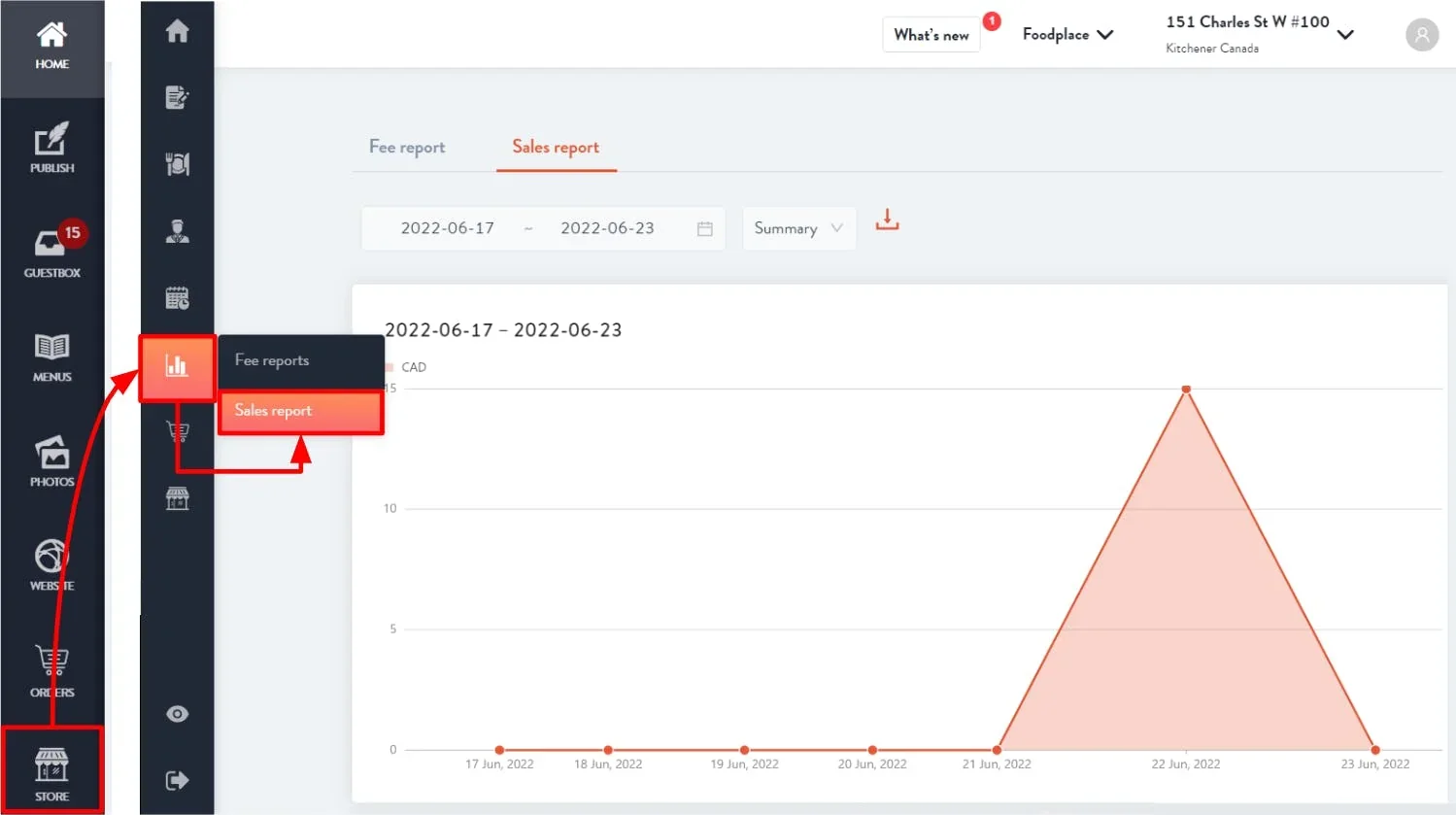
Task: Open the PHOTOS section
Action: 52,461
